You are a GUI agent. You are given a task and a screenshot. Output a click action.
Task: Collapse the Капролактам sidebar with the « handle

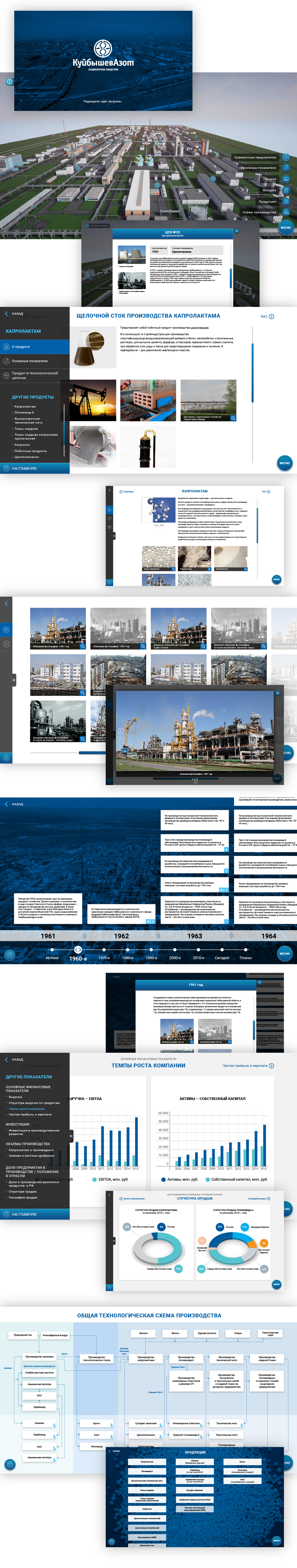click(71, 390)
